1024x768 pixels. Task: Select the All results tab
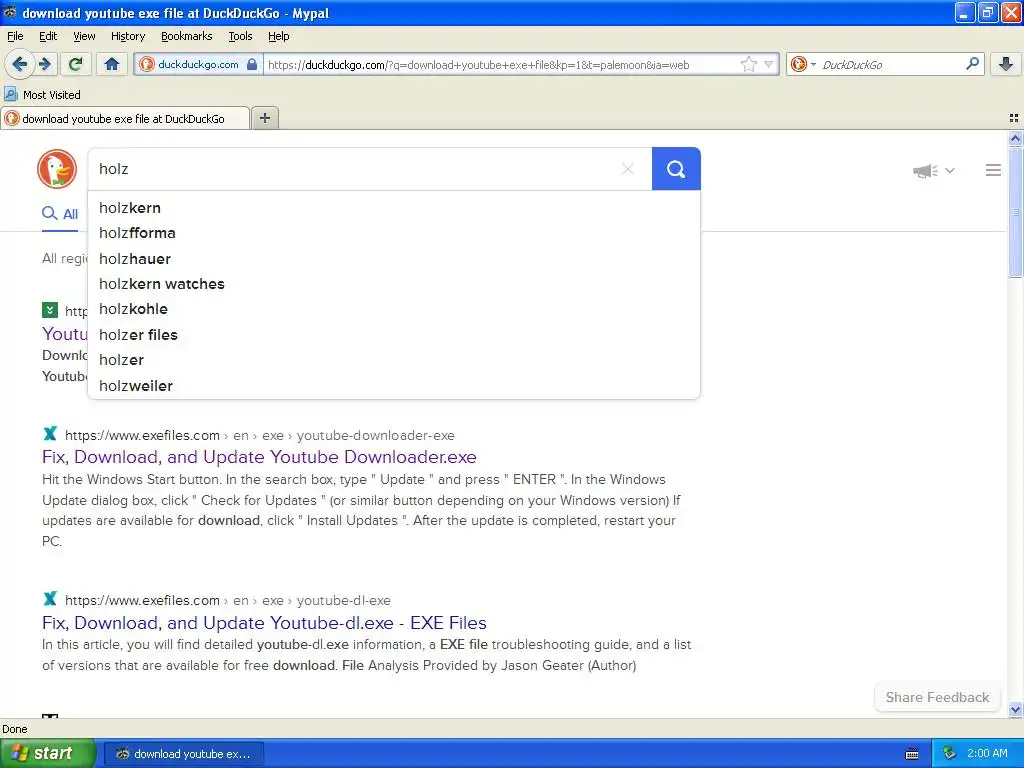pos(60,214)
